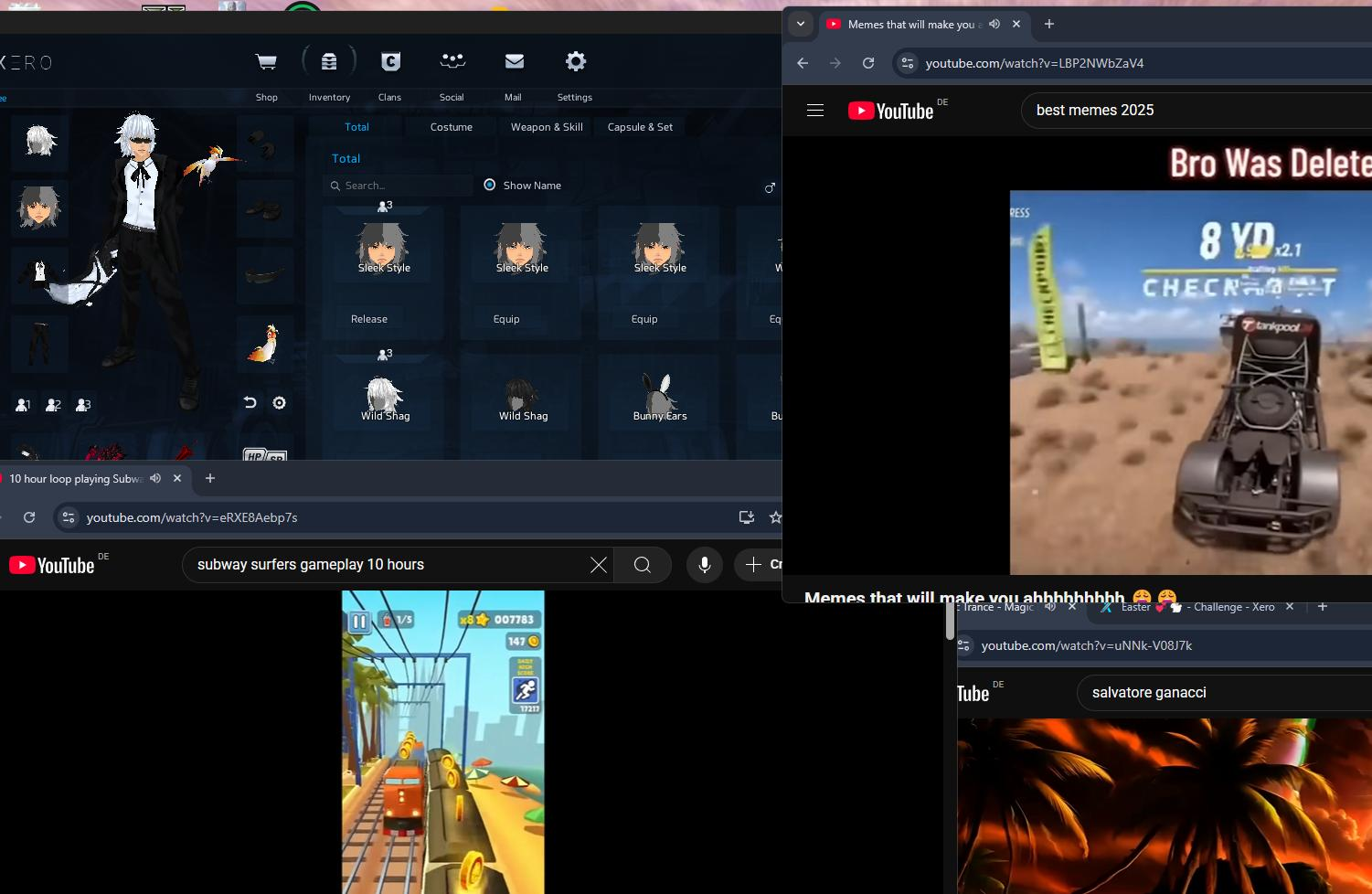
Task: Open site info for youtube.com/watch?v=LBP2NWbZaV4
Action: pos(907,63)
